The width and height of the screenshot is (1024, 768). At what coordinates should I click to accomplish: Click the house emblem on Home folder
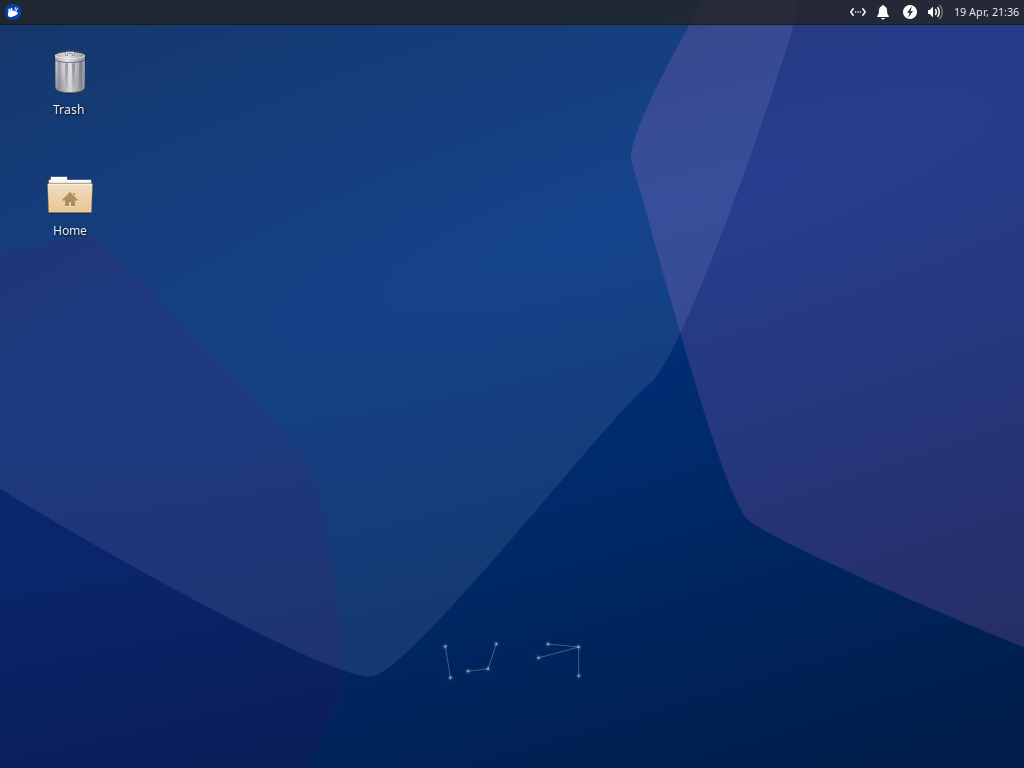[x=70, y=199]
